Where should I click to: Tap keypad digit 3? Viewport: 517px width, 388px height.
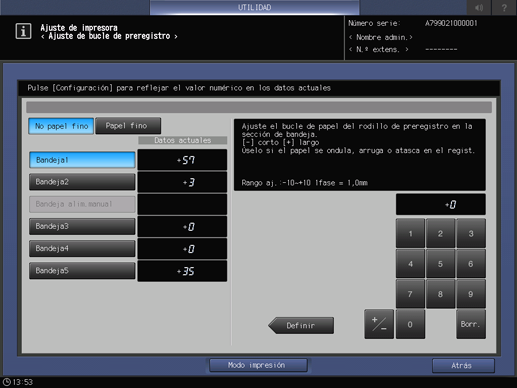click(x=471, y=233)
